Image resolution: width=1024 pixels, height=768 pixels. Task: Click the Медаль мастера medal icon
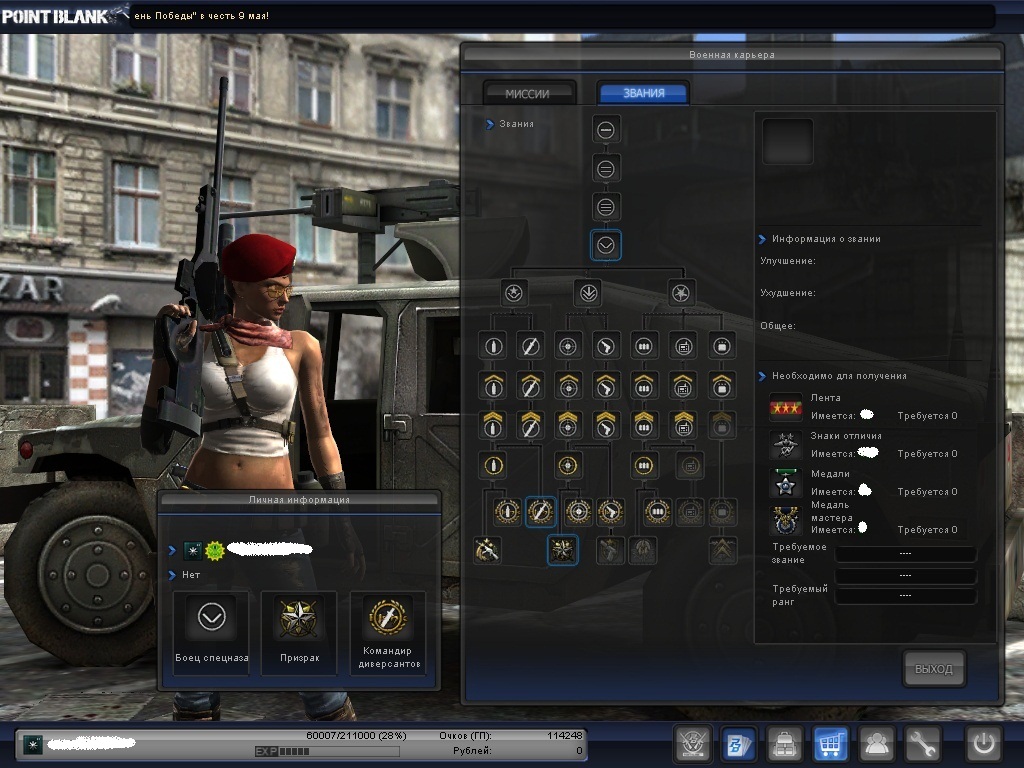785,521
